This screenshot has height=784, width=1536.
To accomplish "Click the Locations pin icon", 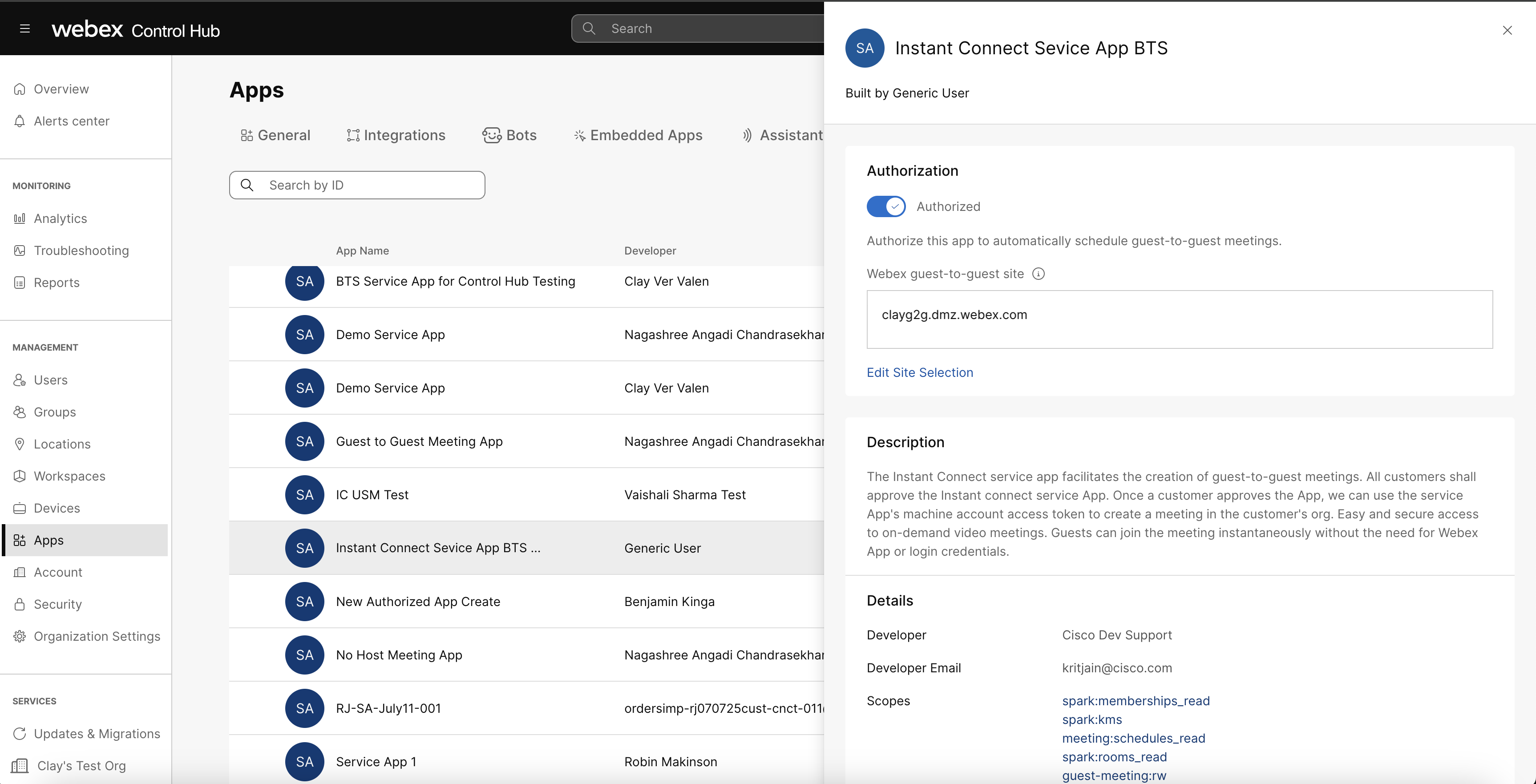I will pyautogui.click(x=20, y=444).
